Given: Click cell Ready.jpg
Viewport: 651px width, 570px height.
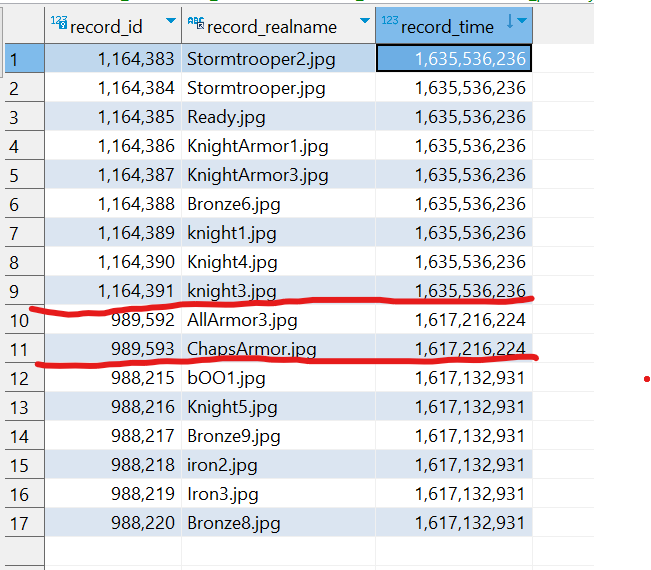Looking at the screenshot, I should (278, 117).
